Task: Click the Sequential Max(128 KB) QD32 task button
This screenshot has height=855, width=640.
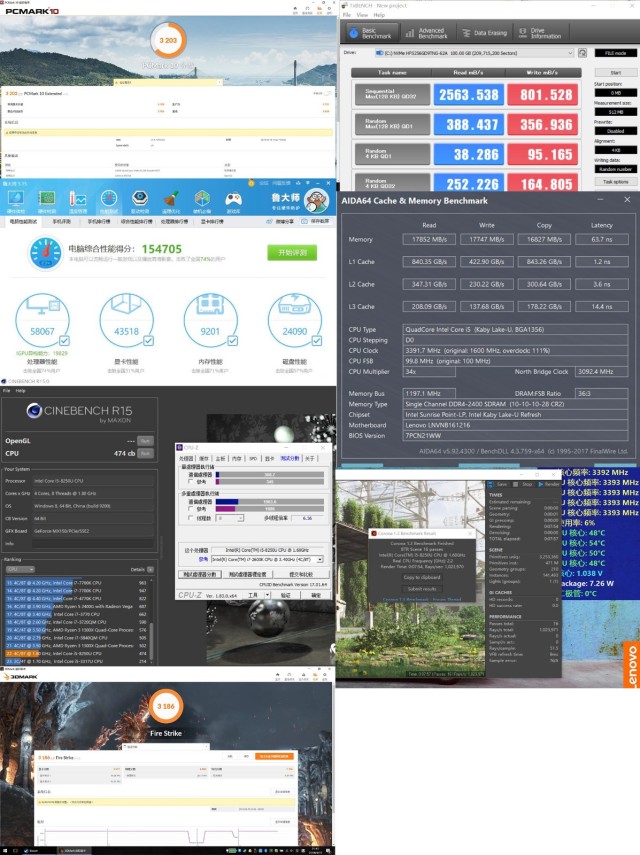Action: coord(392,94)
